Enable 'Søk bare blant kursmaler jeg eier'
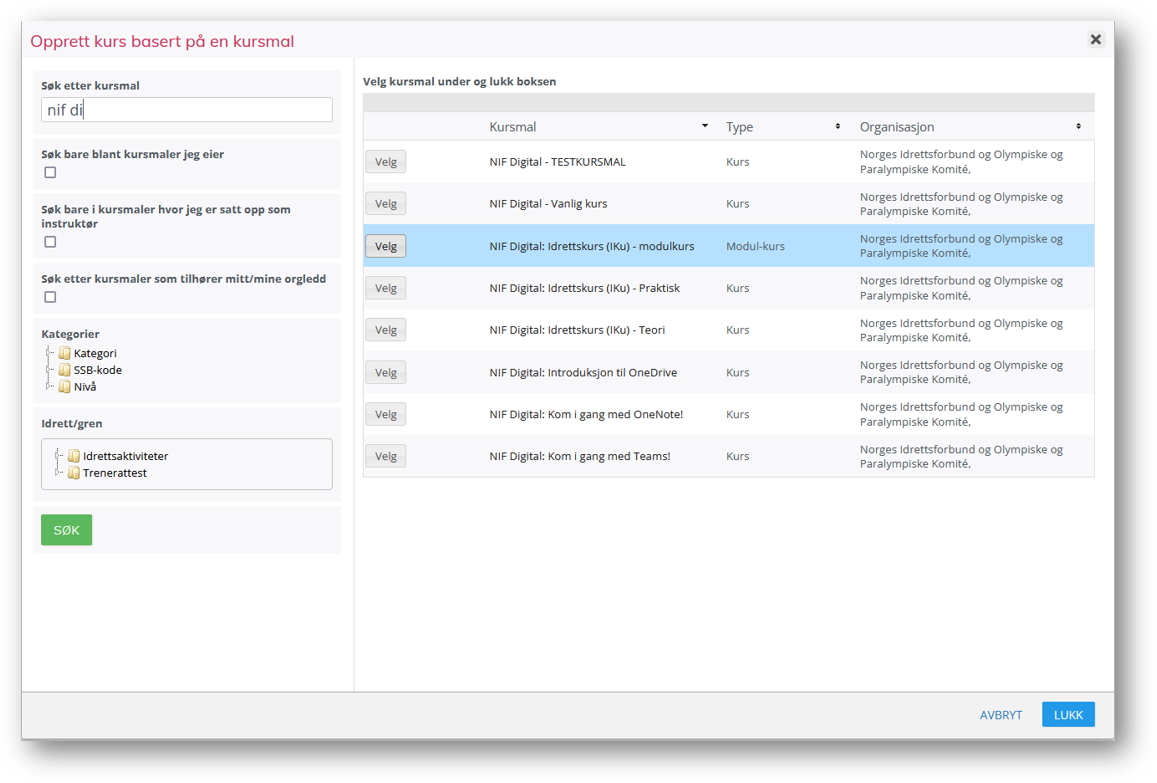The width and height of the screenshot is (1157, 783). click(x=50, y=172)
